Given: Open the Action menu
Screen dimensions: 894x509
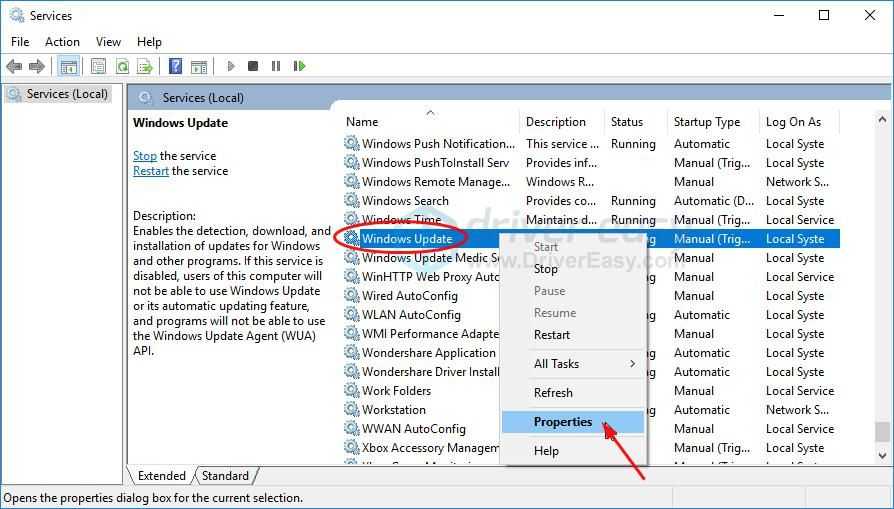Looking at the screenshot, I should tap(62, 42).
